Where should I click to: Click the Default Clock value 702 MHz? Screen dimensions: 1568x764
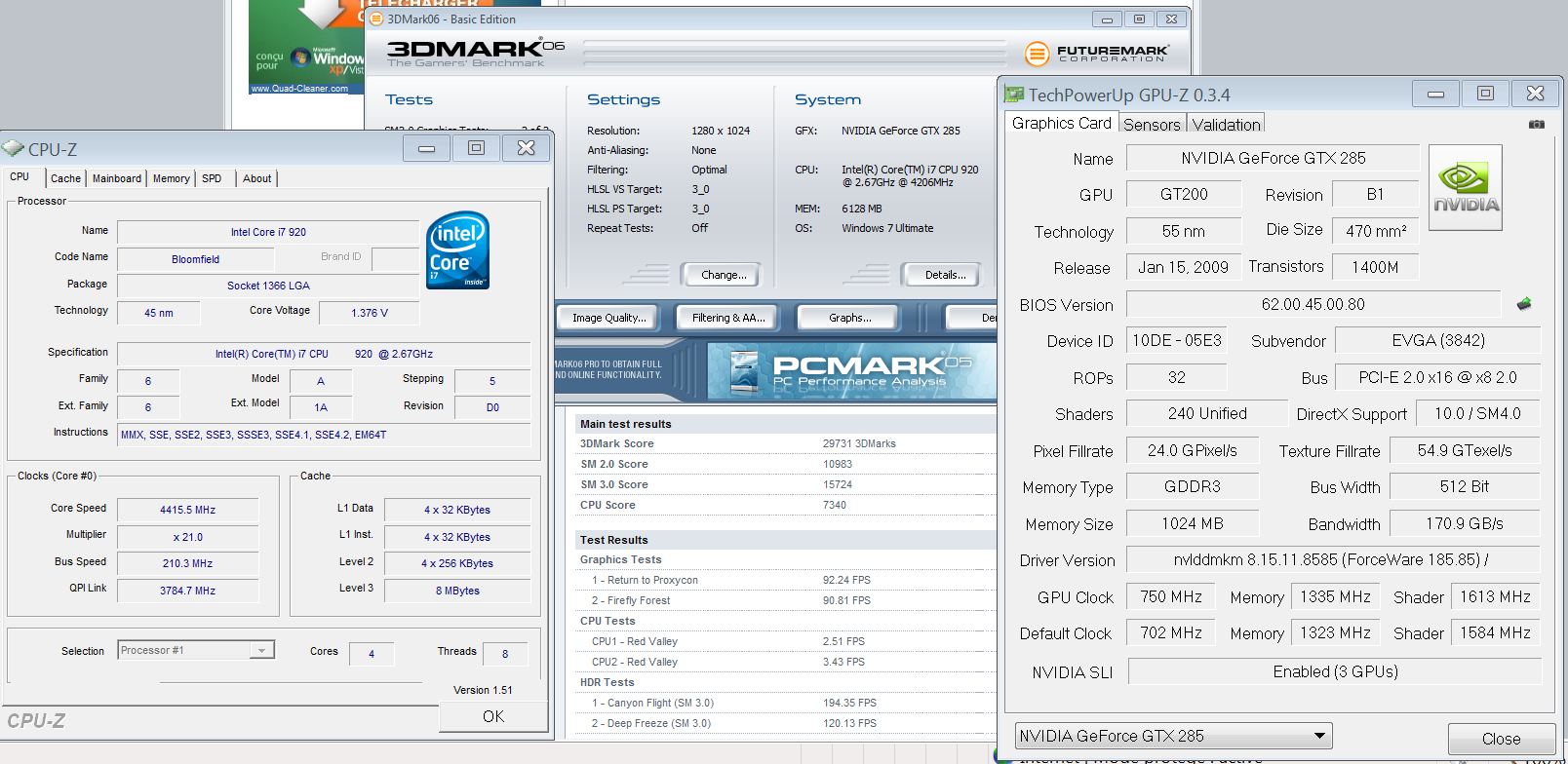coord(1170,632)
